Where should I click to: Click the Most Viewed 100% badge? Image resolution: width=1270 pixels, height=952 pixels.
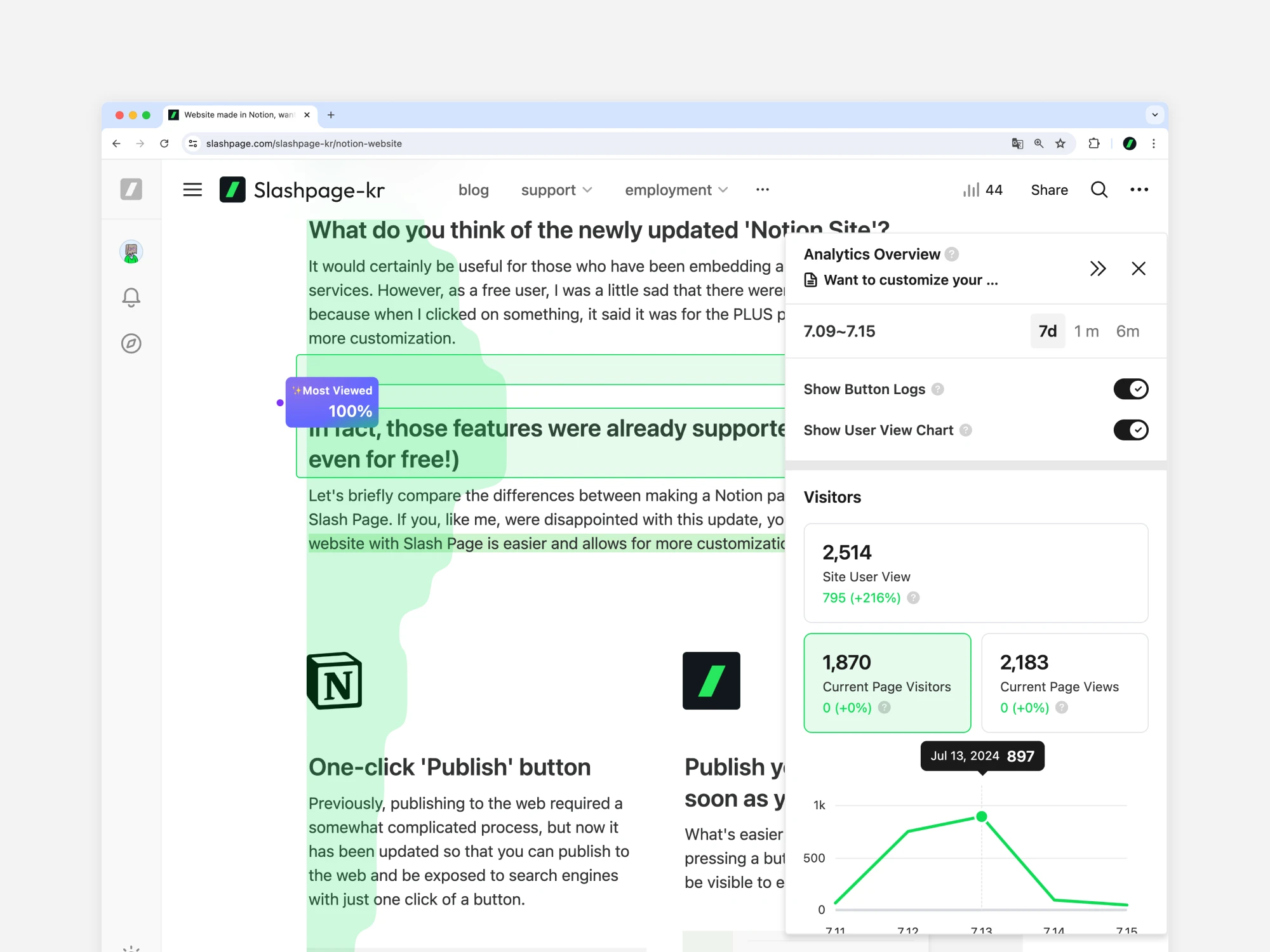[x=332, y=402]
